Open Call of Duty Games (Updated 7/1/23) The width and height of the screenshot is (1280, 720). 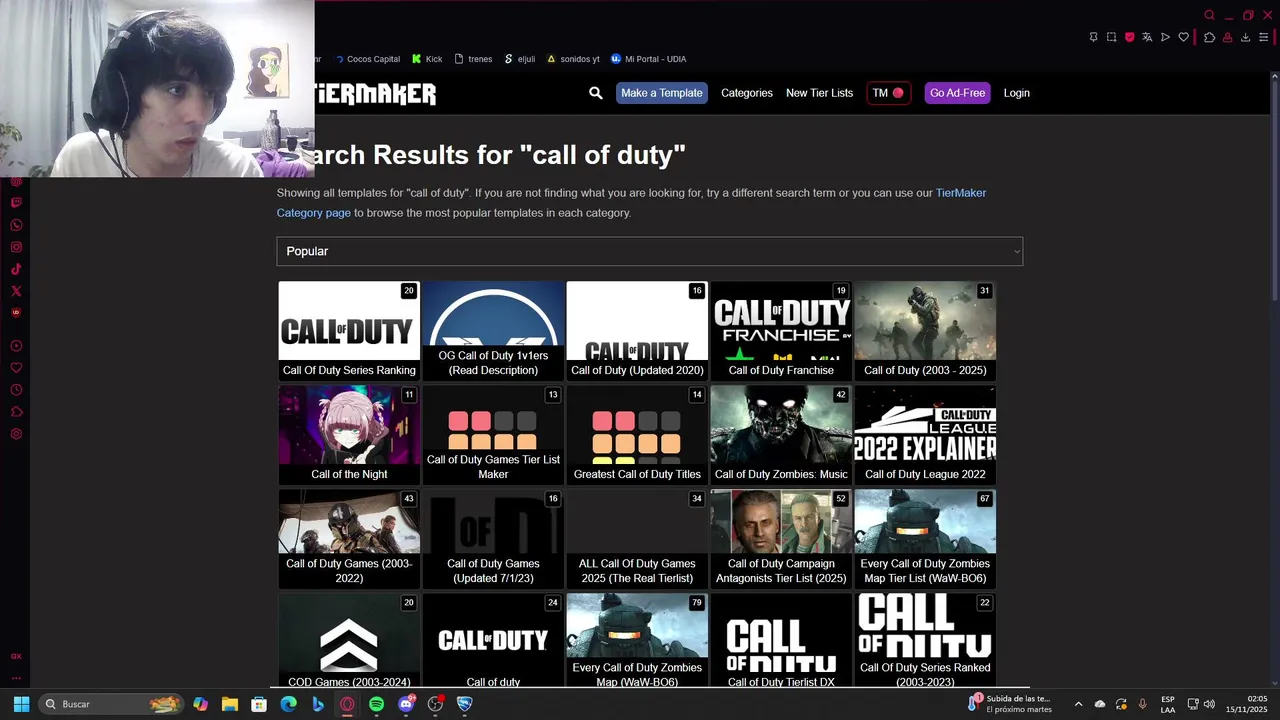[493, 539]
